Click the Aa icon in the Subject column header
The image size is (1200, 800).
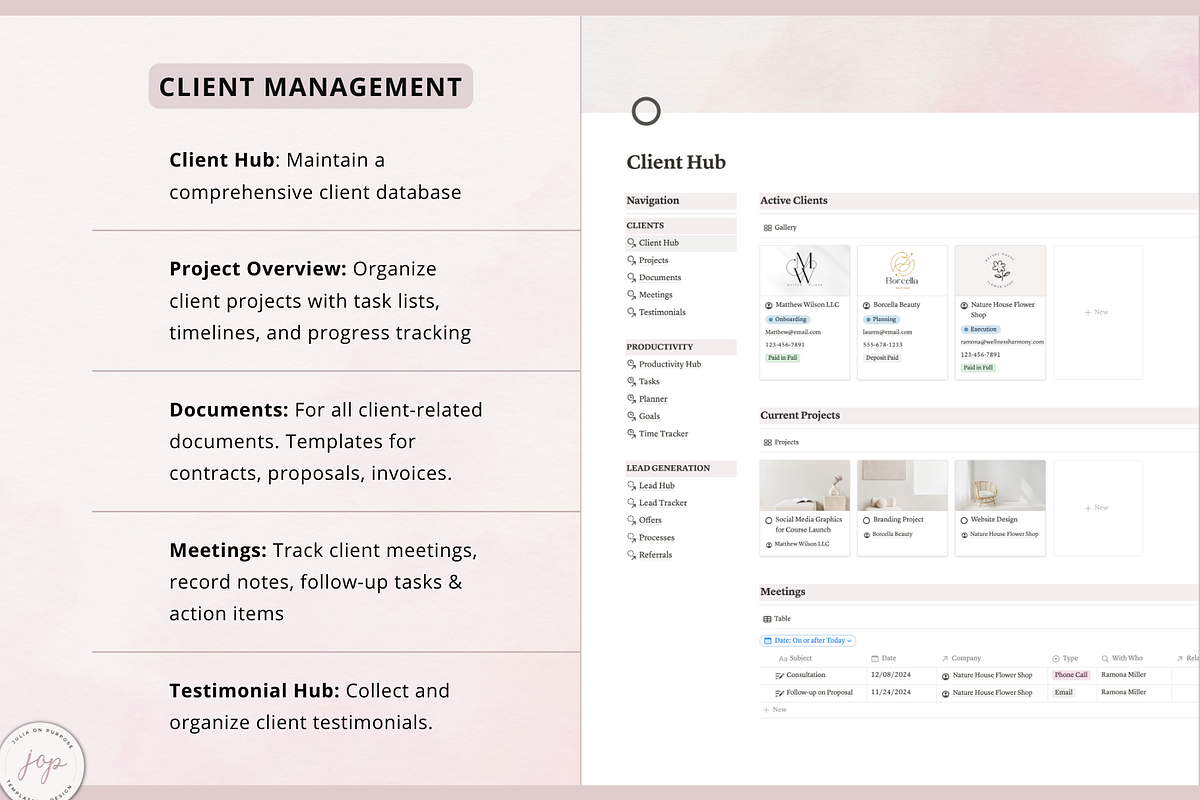click(782, 658)
